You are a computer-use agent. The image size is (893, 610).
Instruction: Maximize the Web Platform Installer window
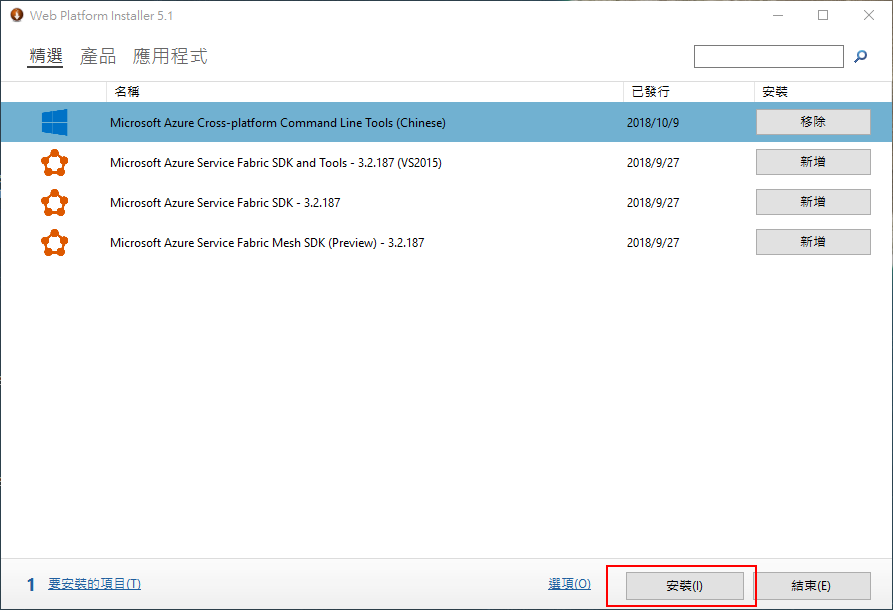tap(823, 15)
